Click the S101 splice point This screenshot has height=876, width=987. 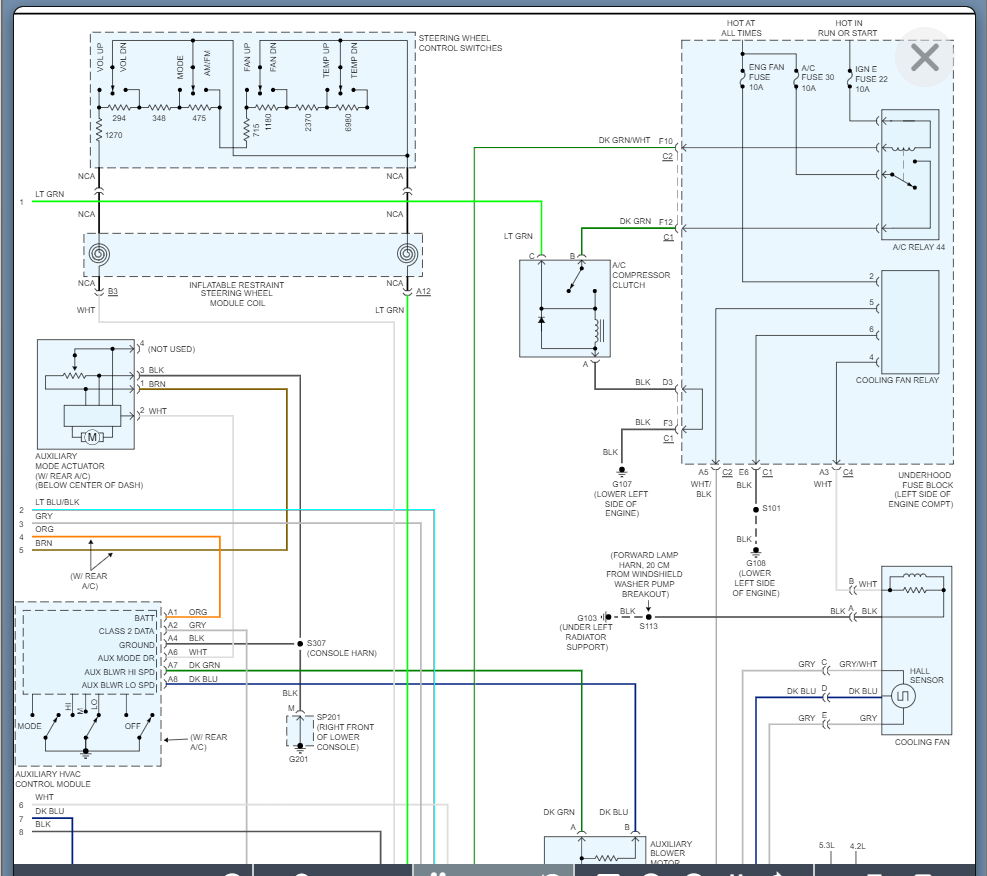point(755,509)
